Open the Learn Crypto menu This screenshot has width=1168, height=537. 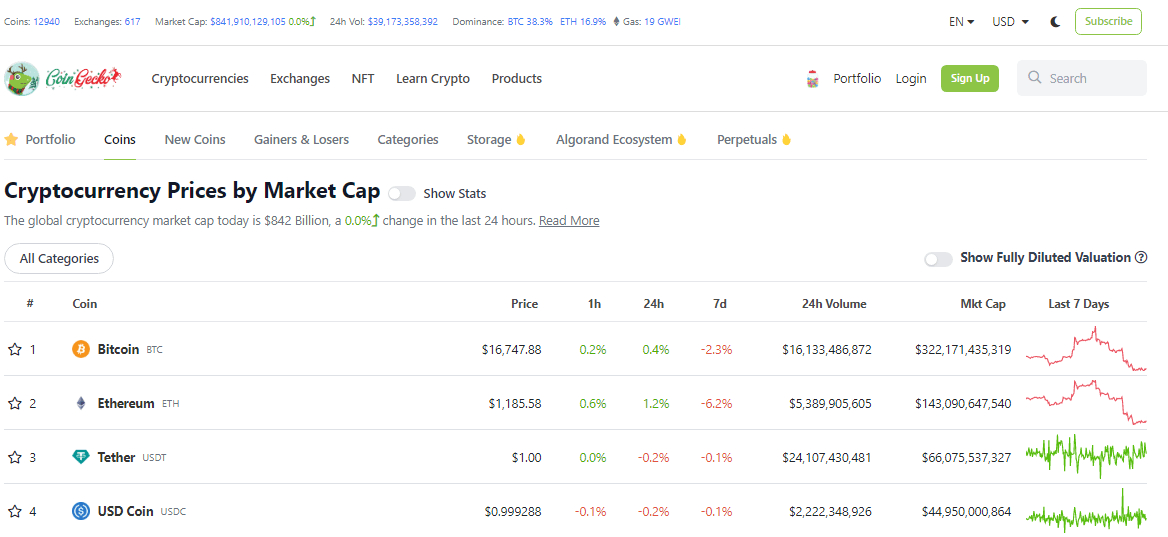click(433, 78)
